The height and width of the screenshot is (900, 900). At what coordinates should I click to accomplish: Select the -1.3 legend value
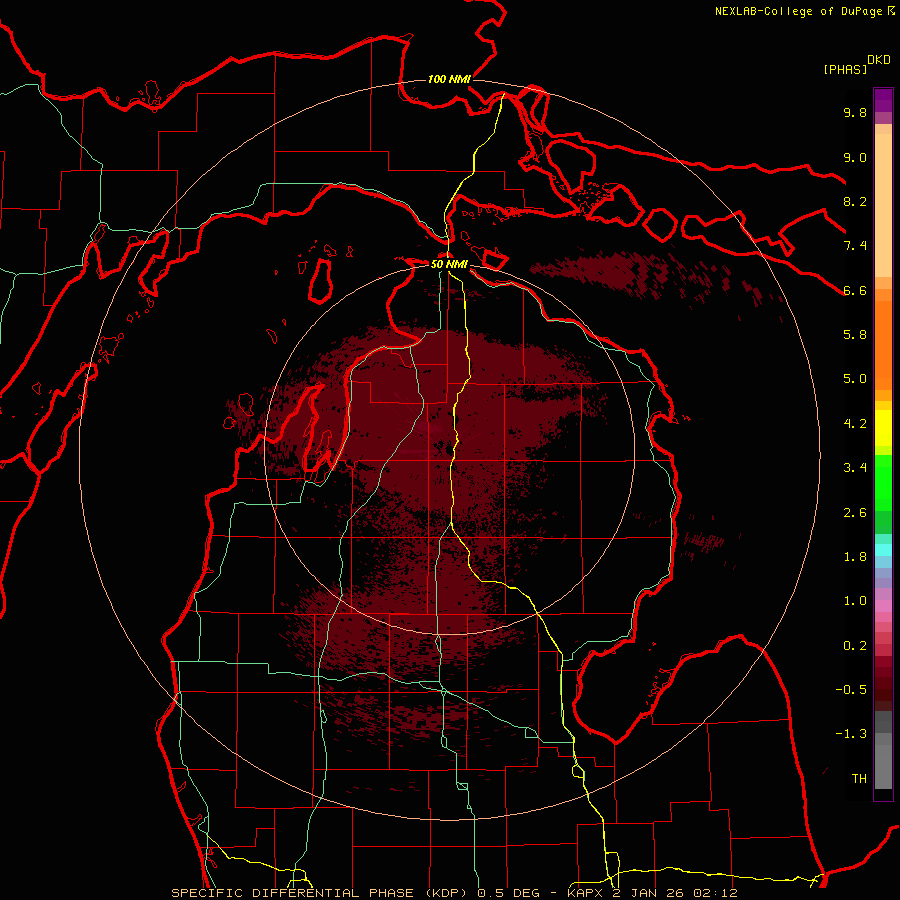pos(851,734)
